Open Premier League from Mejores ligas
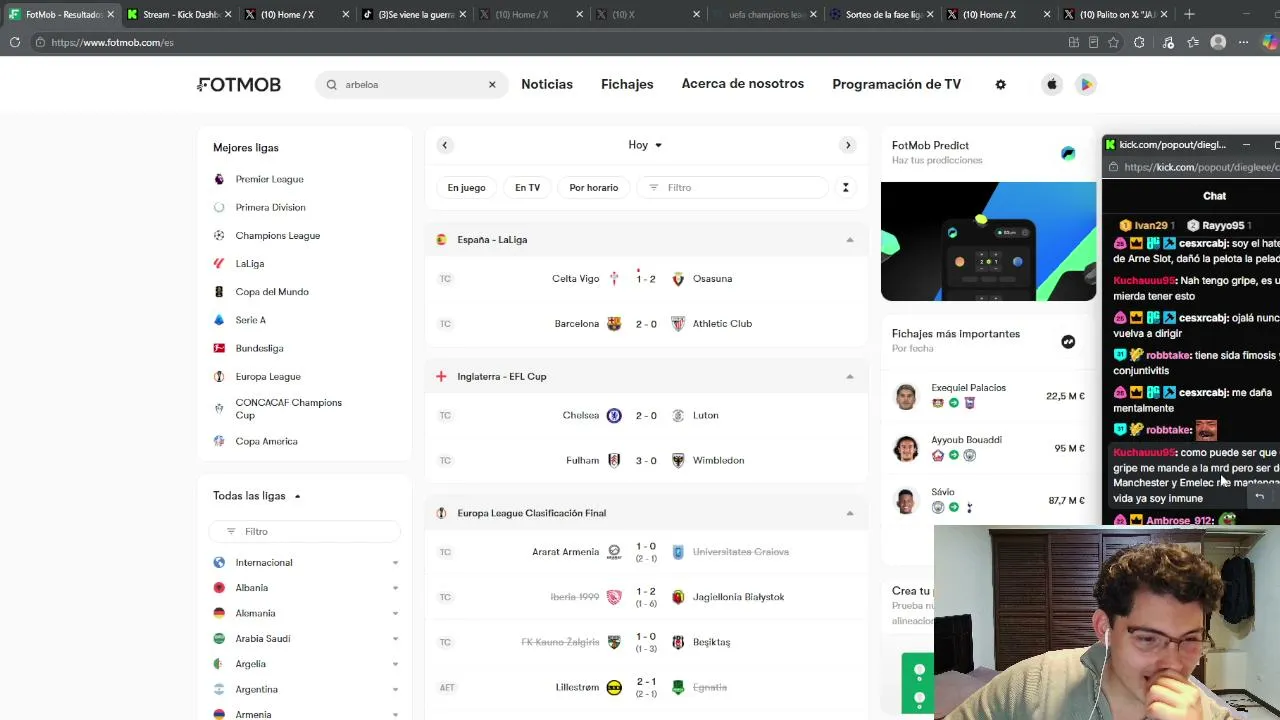 pos(269,179)
